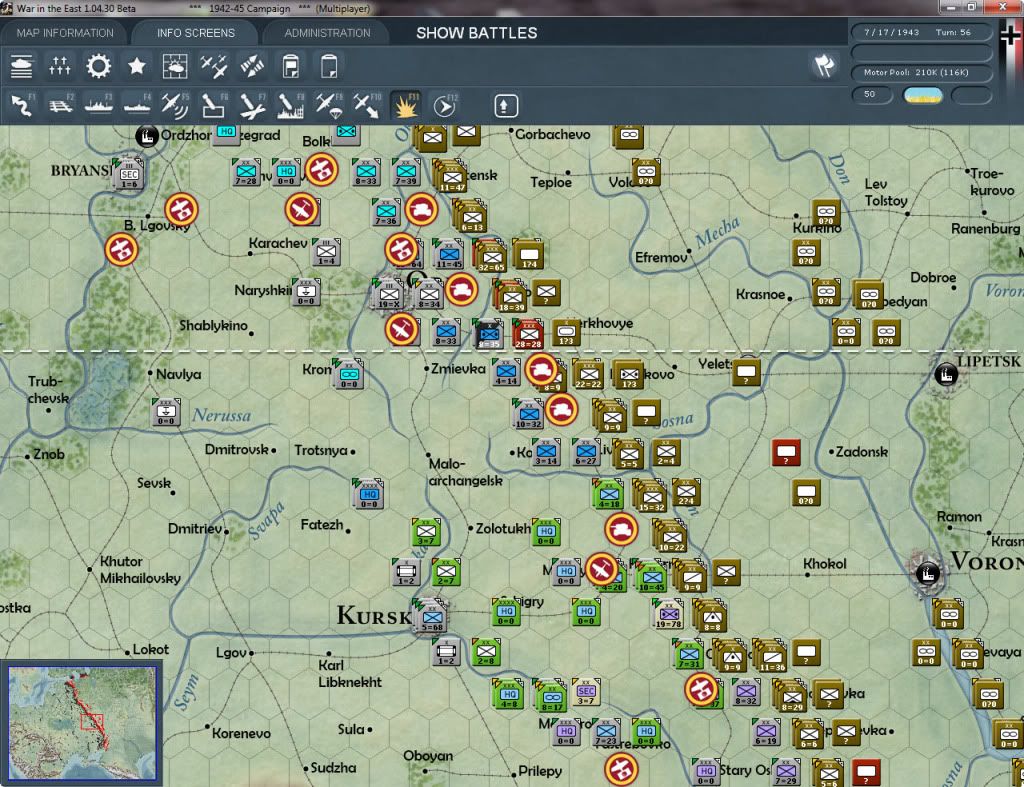Select the 11=36 Soviet unit stack
The width and height of the screenshot is (1024, 787).
pyautogui.click(x=771, y=656)
